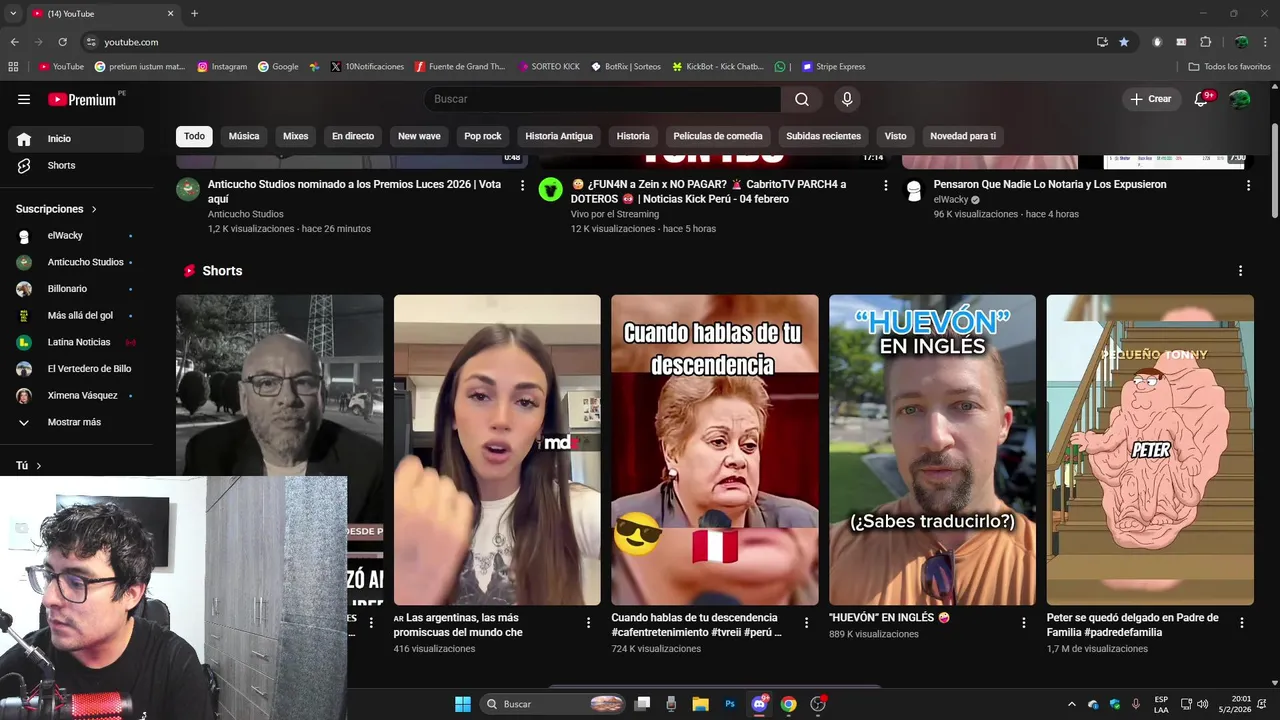Reload the page in browser toolbar
The width and height of the screenshot is (1280, 720).
pyautogui.click(x=62, y=42)
